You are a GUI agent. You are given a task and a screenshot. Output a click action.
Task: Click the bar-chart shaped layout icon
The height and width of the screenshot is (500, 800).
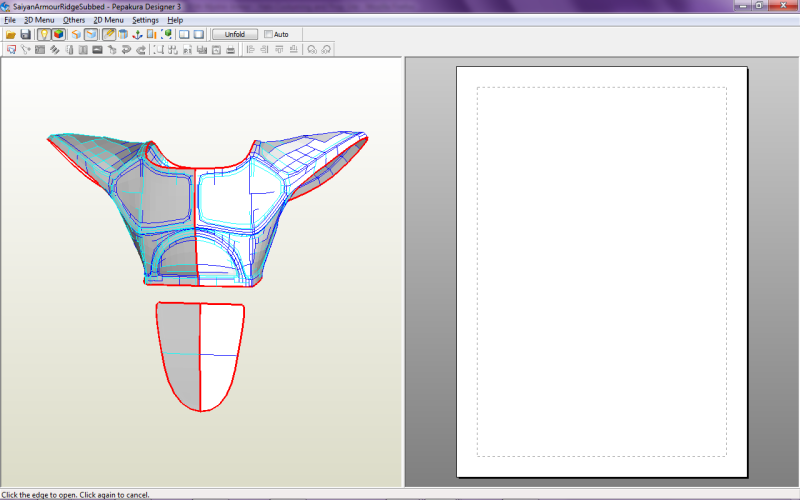point(202,49)
